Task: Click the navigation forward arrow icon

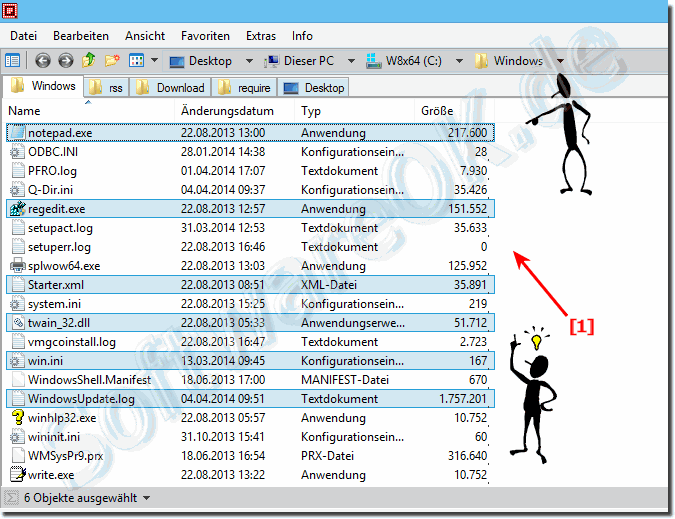Action: tap(65, 61)
